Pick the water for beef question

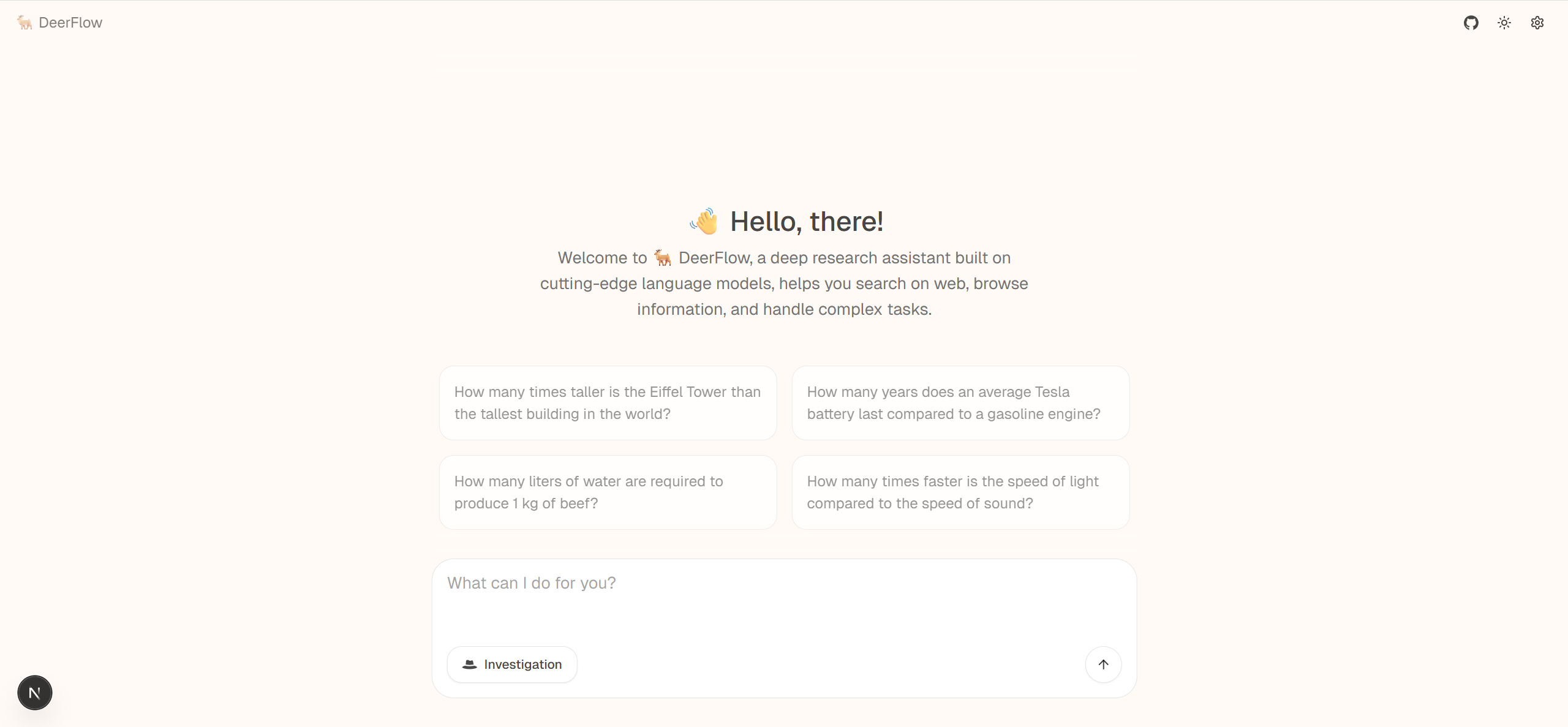608,492
